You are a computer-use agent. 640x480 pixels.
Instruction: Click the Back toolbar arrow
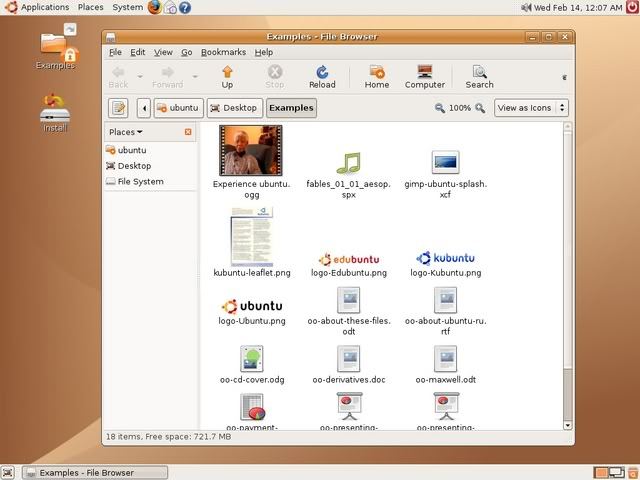118,72
